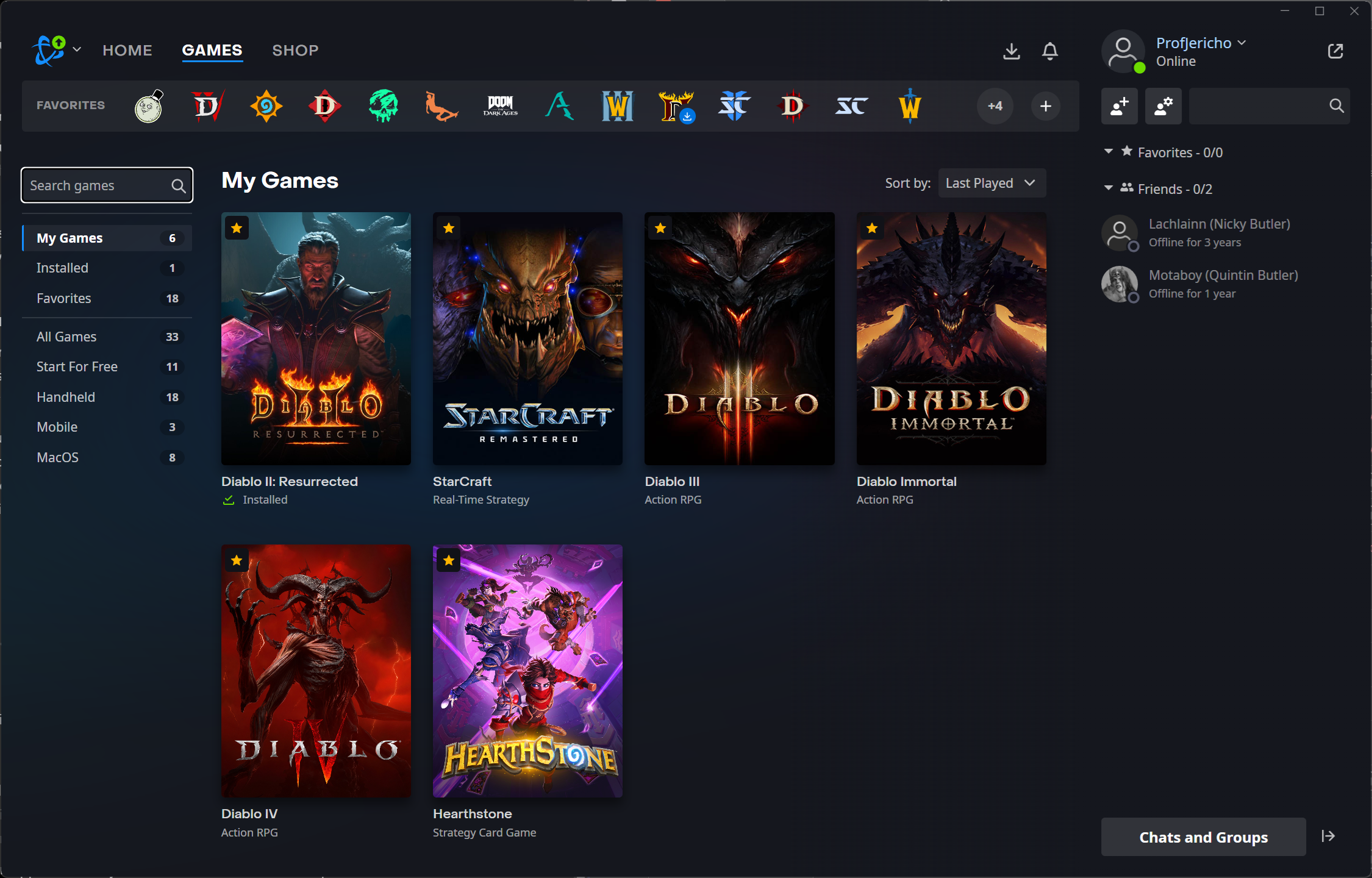The image size is (1372, 878).
Task: Open the Battle.net logo menu
Action: 57,50
